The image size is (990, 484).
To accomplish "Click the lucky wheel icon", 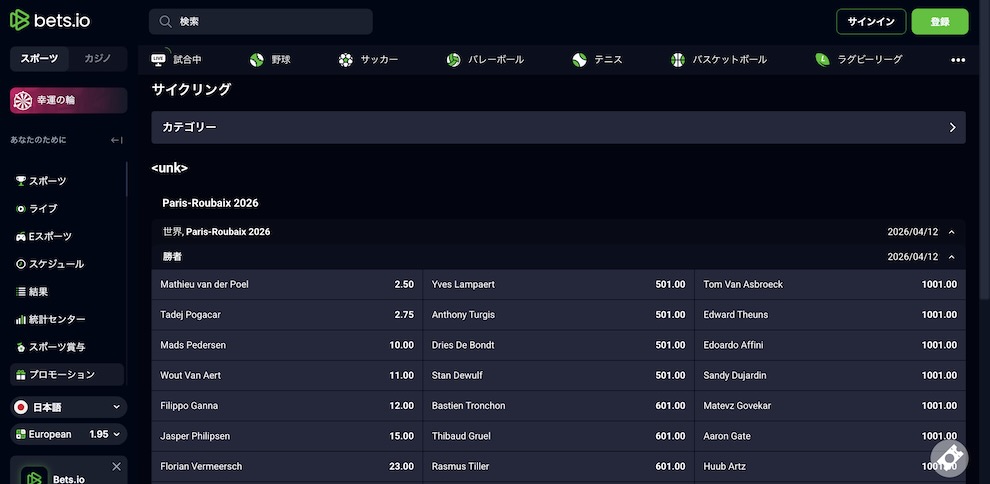I will [x=23, y=100].
